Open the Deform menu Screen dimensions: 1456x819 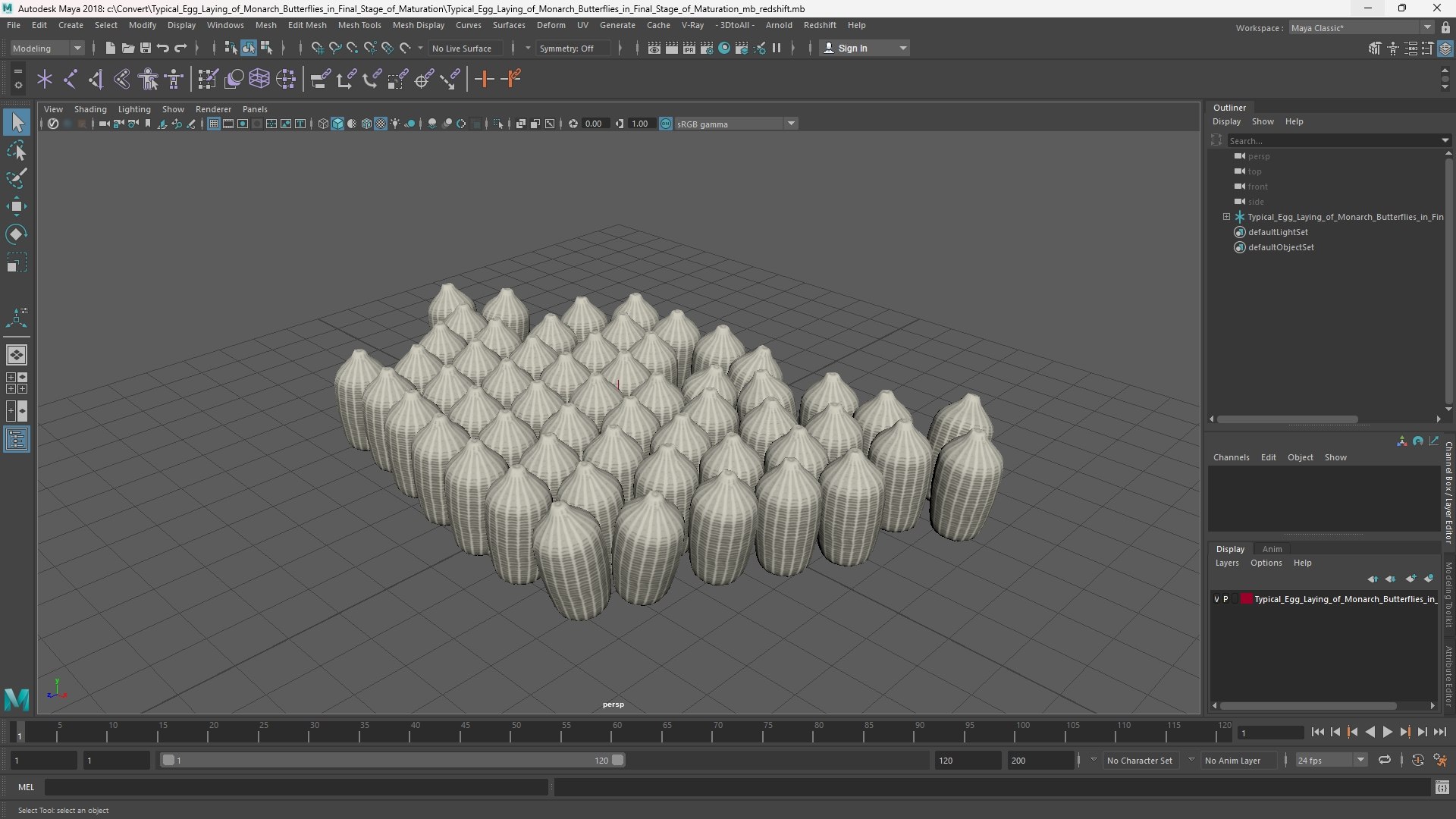pyautogui.click(x=551, y=25)
